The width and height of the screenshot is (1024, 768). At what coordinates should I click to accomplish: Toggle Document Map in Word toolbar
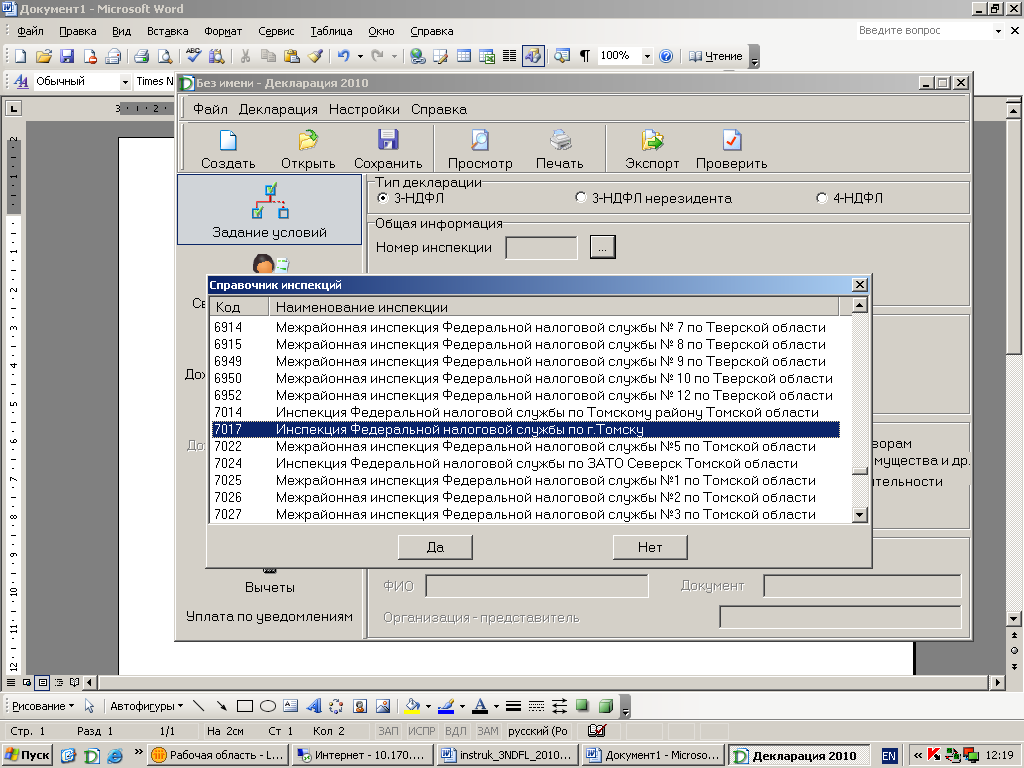click(562, 56)
